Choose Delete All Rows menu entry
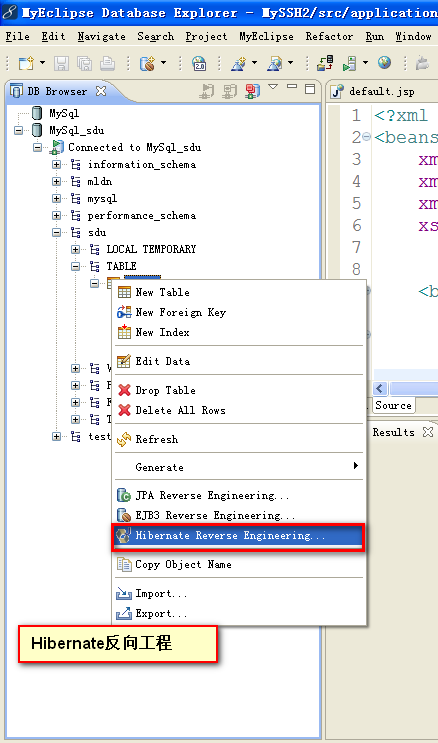This screenshot has width=438, height=743. click(x=239, y=410)
